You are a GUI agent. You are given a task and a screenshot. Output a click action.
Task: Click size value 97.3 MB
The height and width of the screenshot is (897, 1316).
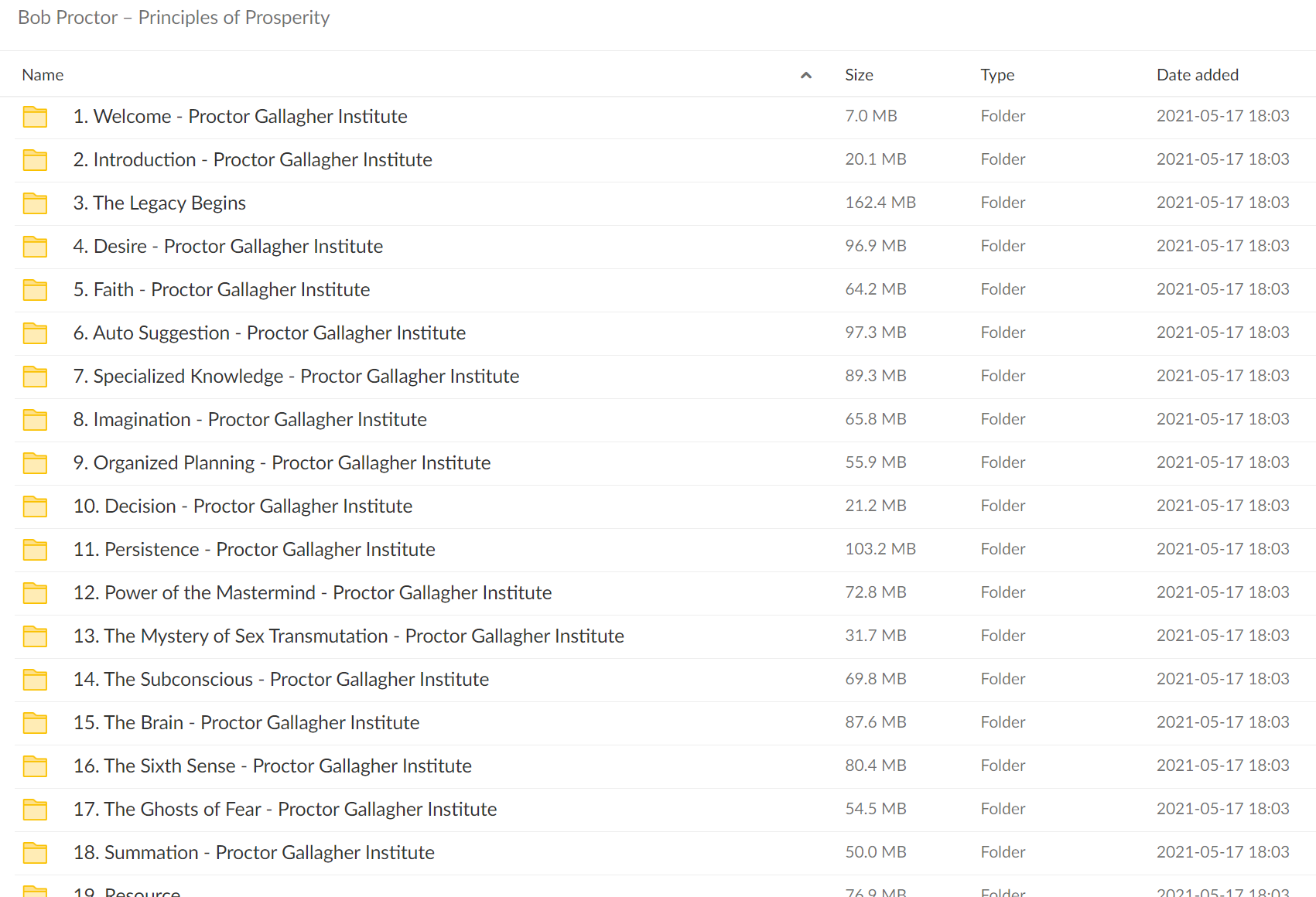(x=876, y=333)
